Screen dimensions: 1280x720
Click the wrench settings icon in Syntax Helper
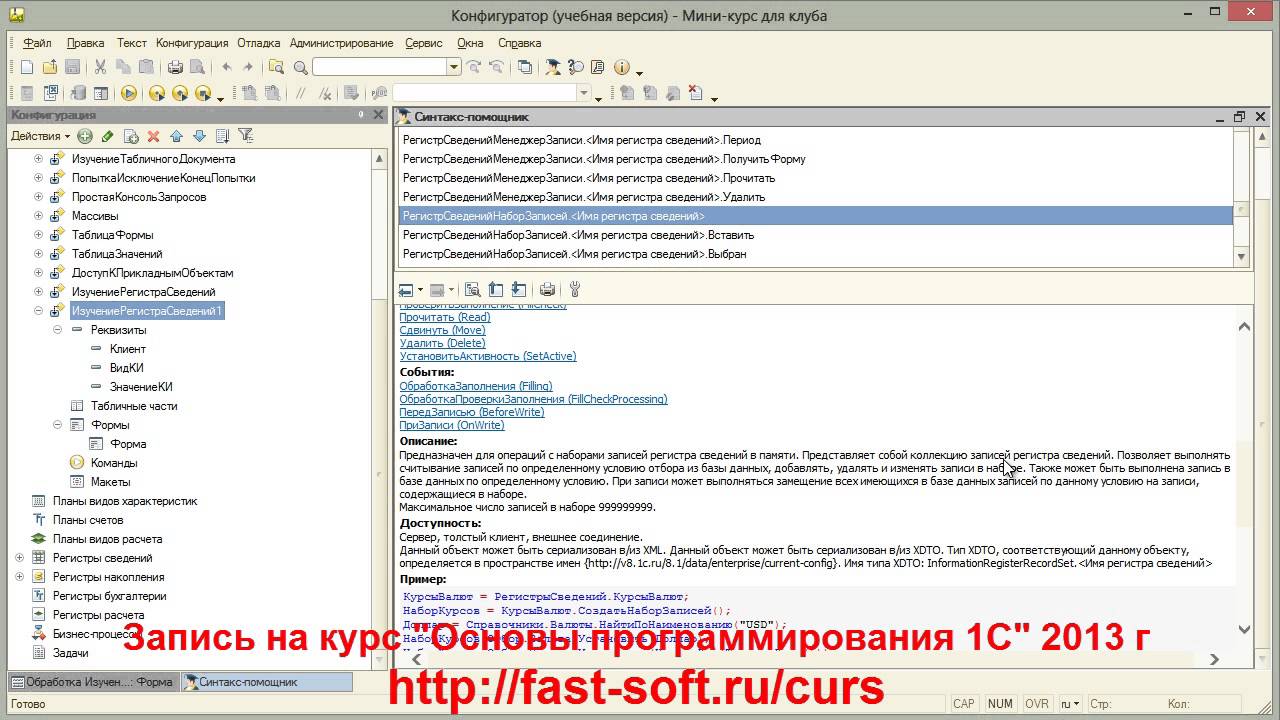coord(575,290)
